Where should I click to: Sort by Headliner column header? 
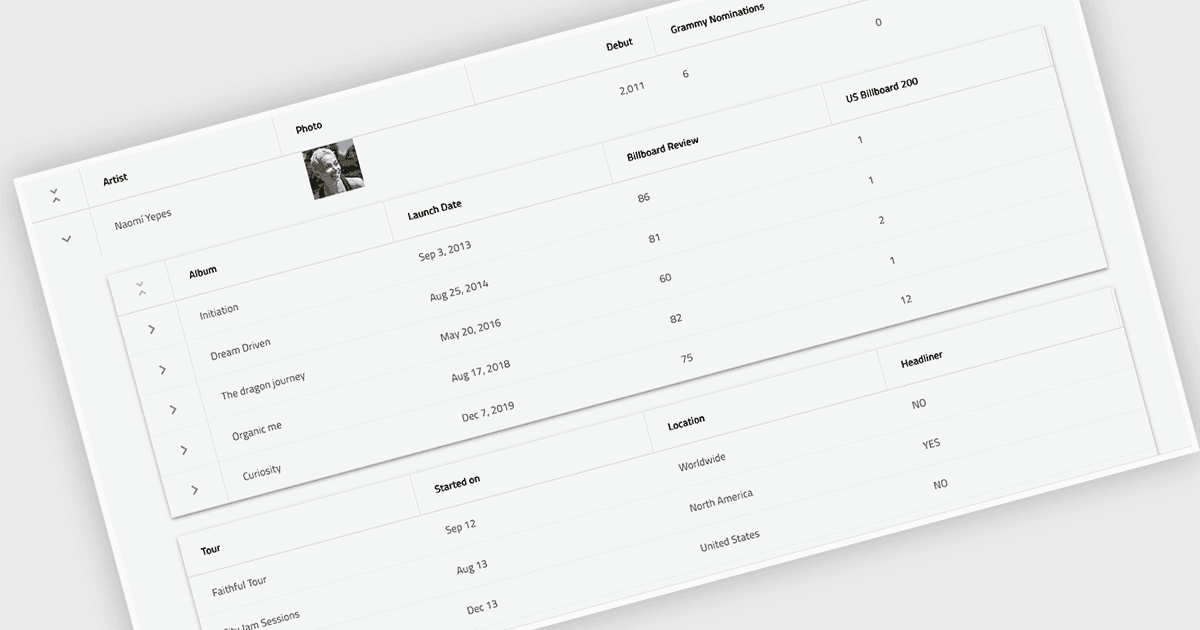(921, 359)
